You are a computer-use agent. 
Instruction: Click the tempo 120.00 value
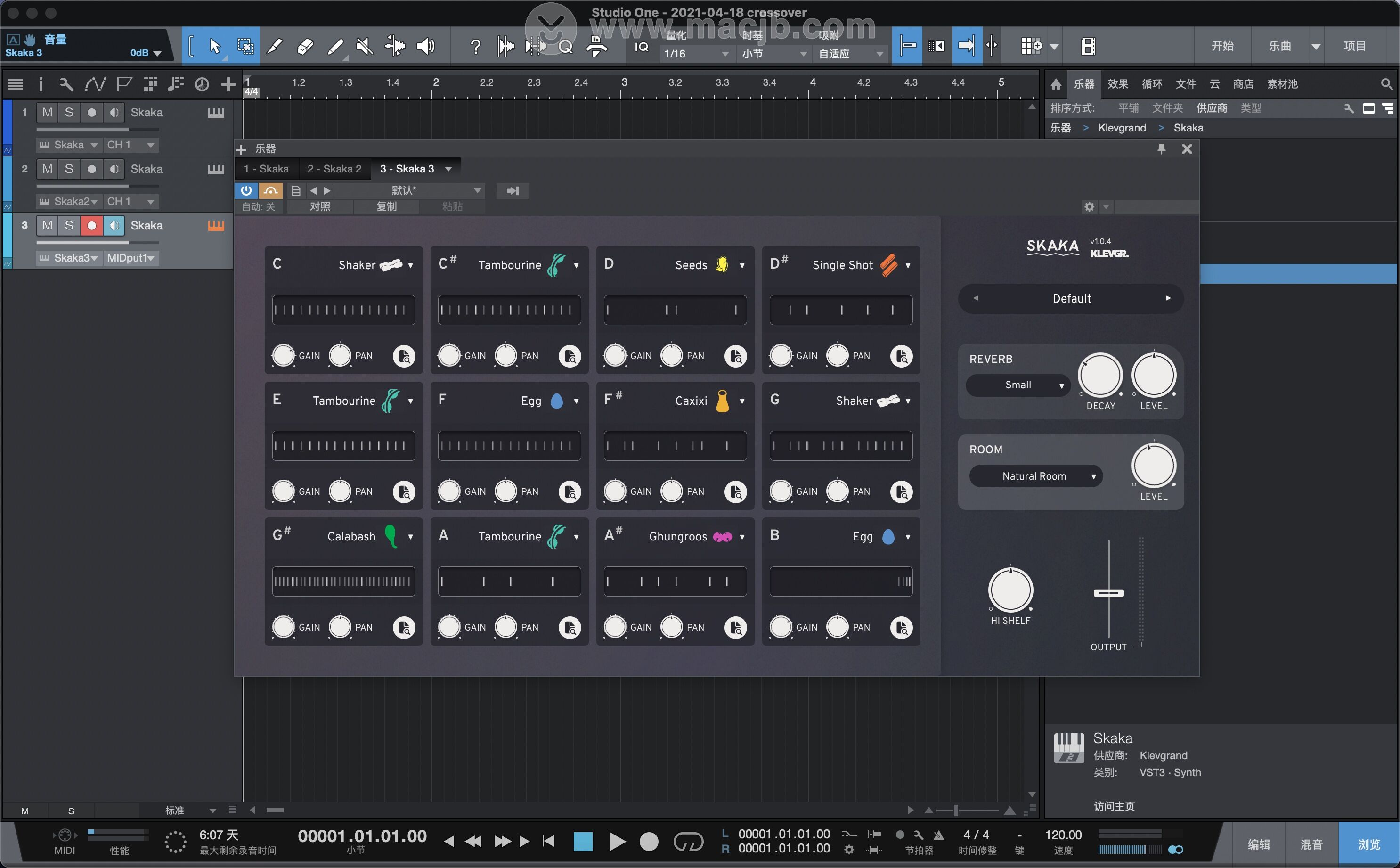click(x=1063, y=835)
